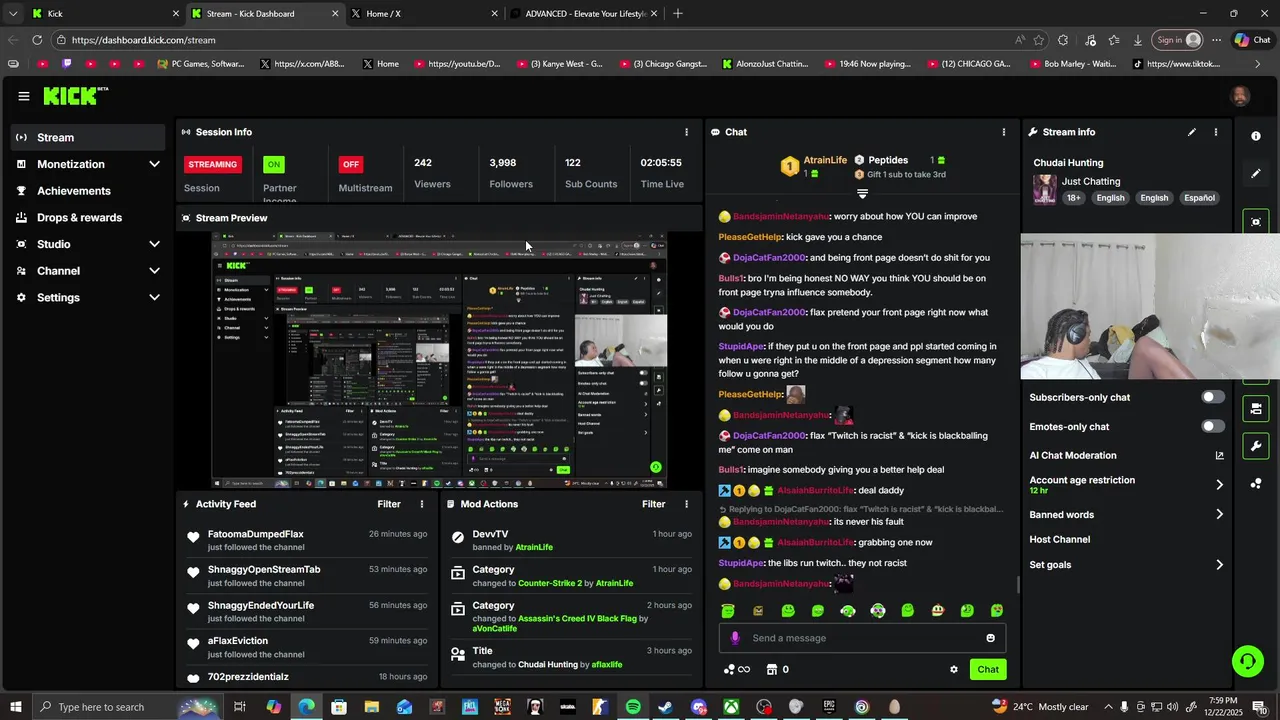Image resolution: width=1280 pixels, height=720 pixels.
Task: Click the camera panel icon in right rail
Action: pyautogui.click(x=1256, y=408)
